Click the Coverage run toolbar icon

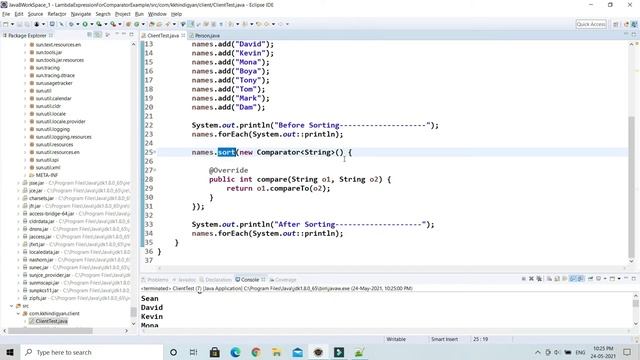pos(99,24)
